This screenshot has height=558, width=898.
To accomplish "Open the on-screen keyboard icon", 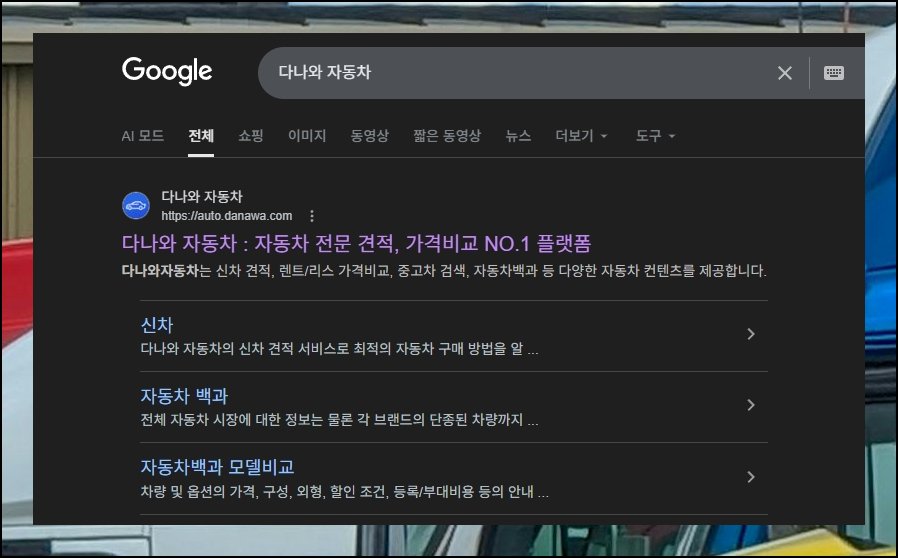I will point(833,73).
